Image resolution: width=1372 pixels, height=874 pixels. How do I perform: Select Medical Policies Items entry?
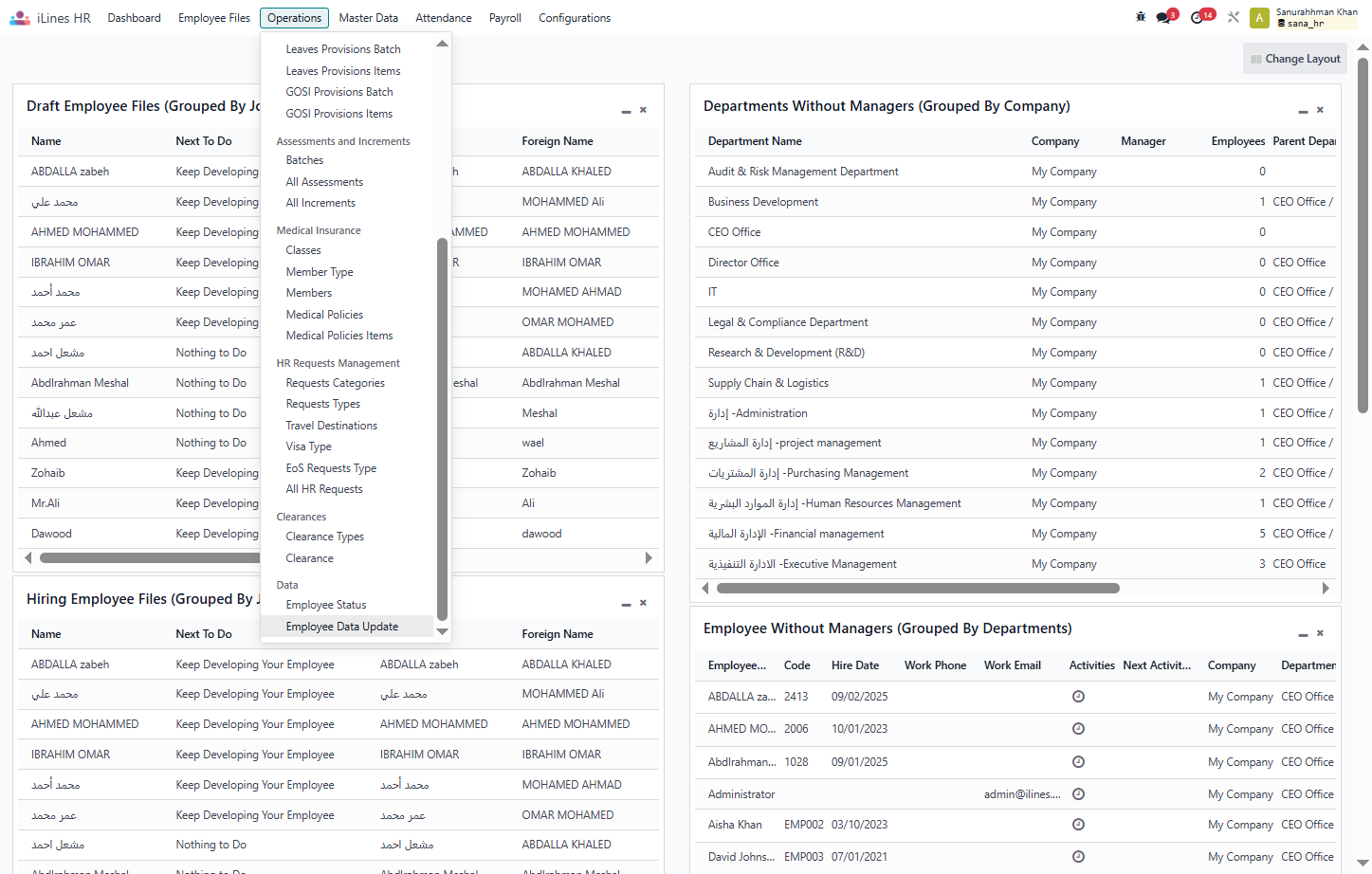tap(347, 336)
